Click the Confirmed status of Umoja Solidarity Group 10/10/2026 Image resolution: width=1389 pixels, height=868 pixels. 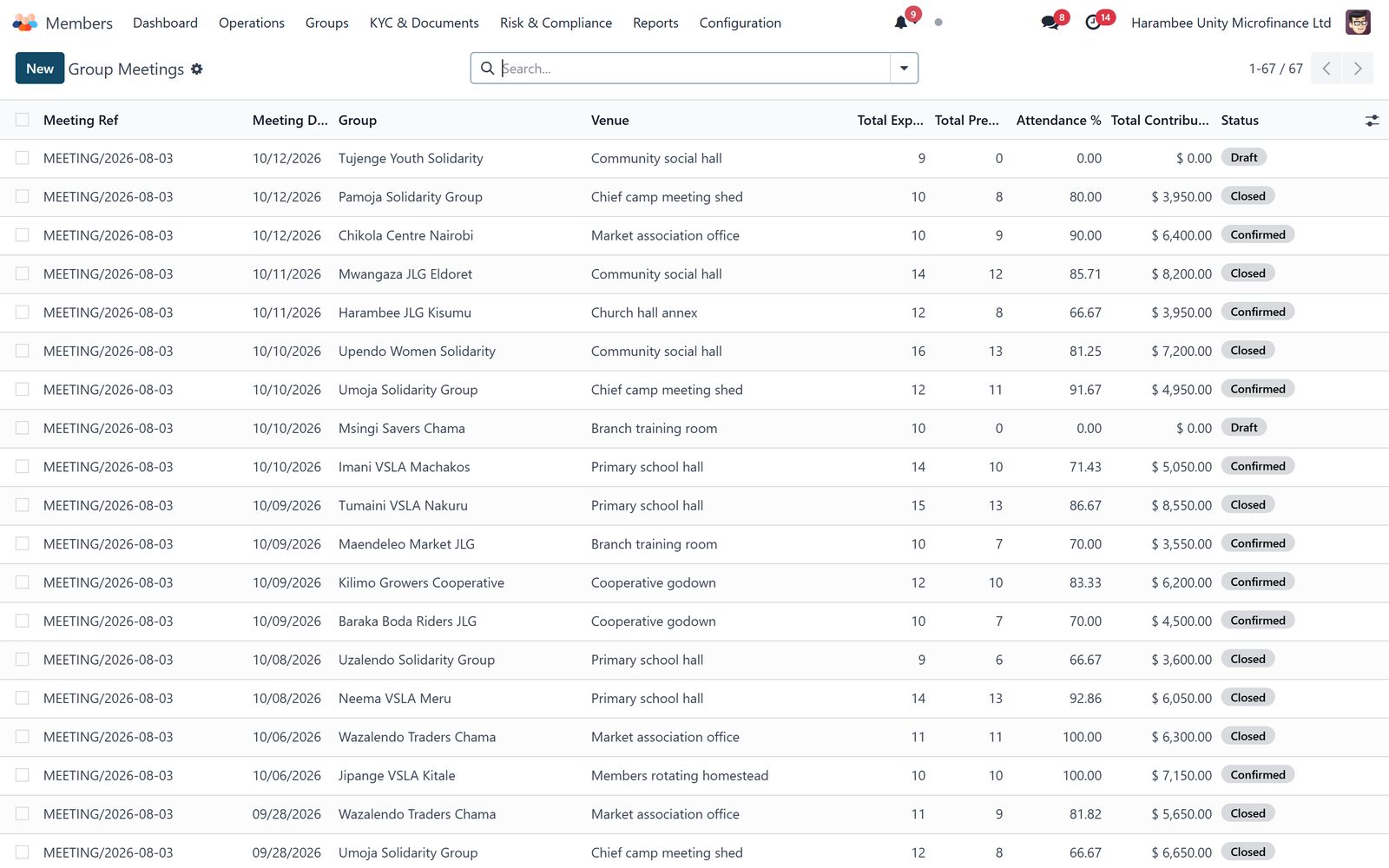pyautogui.click(x=1258, y=389)
